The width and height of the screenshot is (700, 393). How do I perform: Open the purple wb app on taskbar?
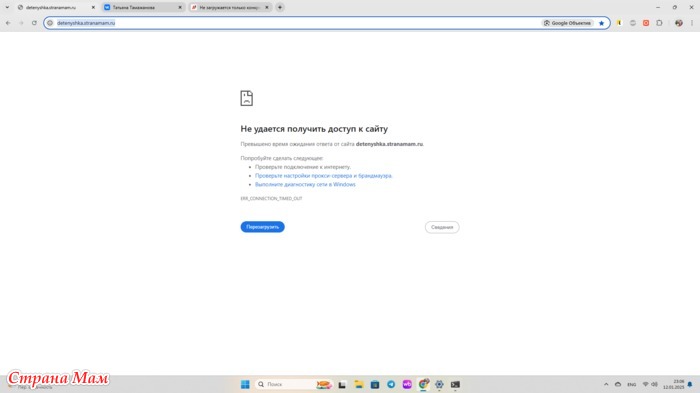407,385
